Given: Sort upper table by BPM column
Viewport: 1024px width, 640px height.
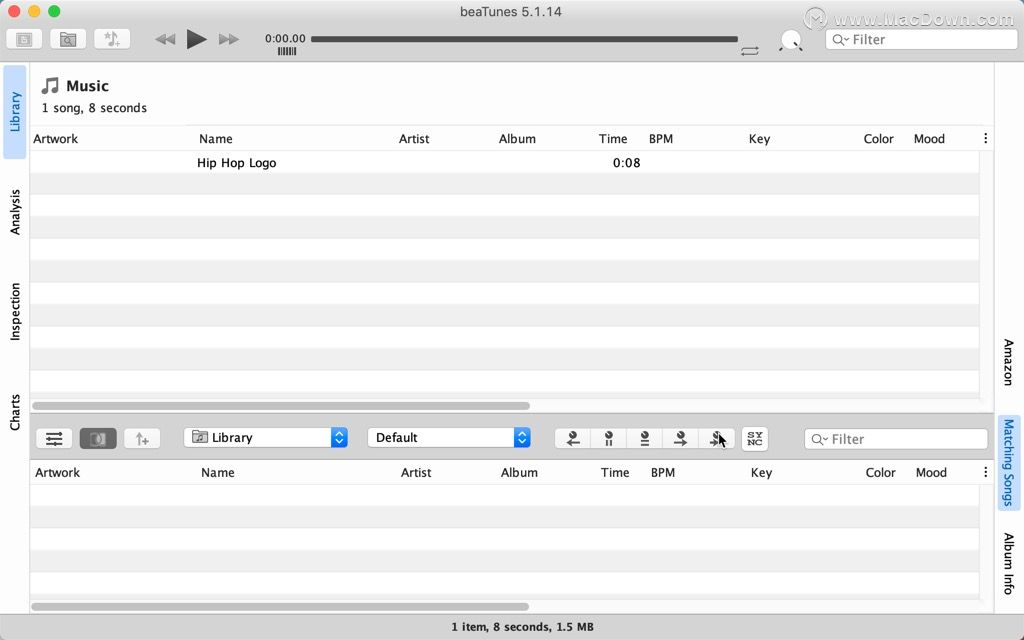Looking at the screenshot, I should coord(661,138).
